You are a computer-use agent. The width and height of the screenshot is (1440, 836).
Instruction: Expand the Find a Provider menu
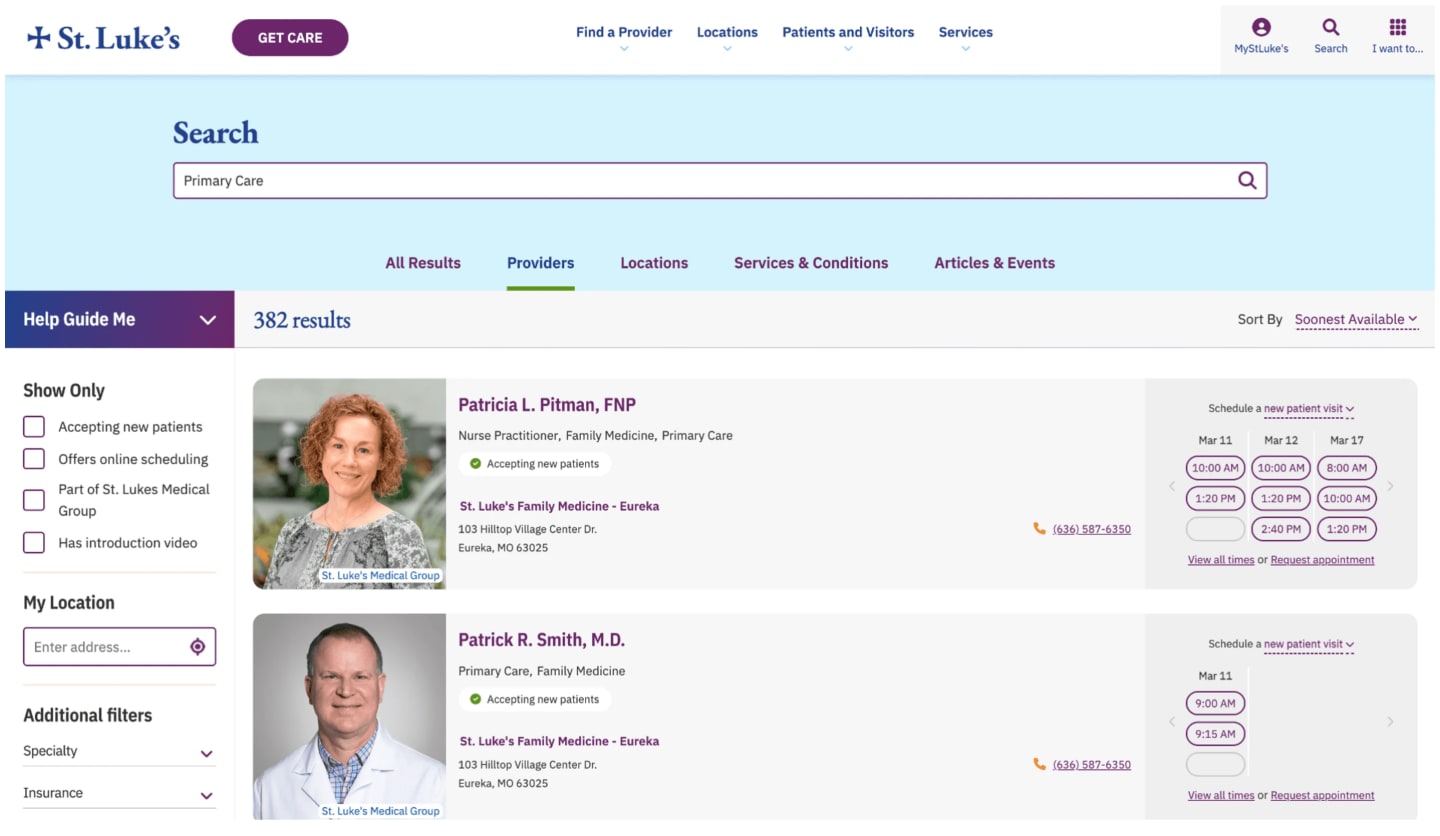[x=624, y=37]
